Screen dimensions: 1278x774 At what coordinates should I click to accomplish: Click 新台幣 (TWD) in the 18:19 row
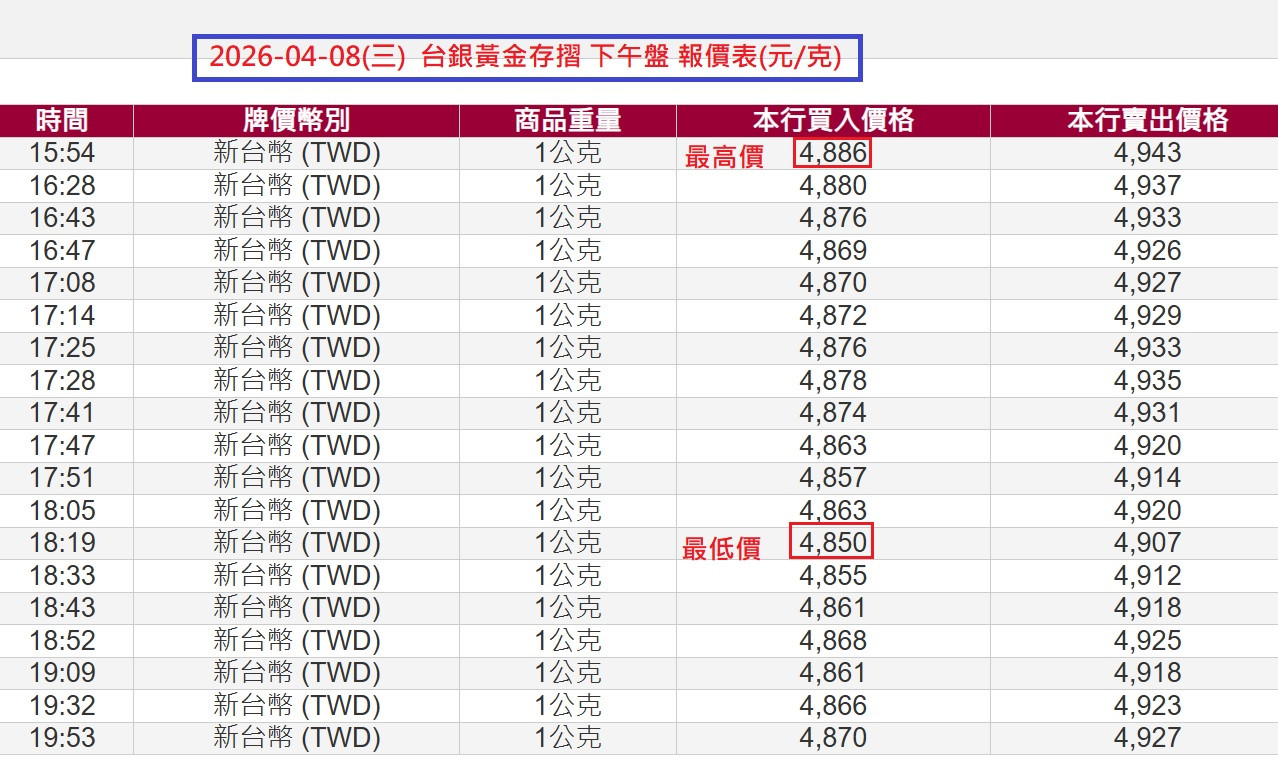point(297,543)
